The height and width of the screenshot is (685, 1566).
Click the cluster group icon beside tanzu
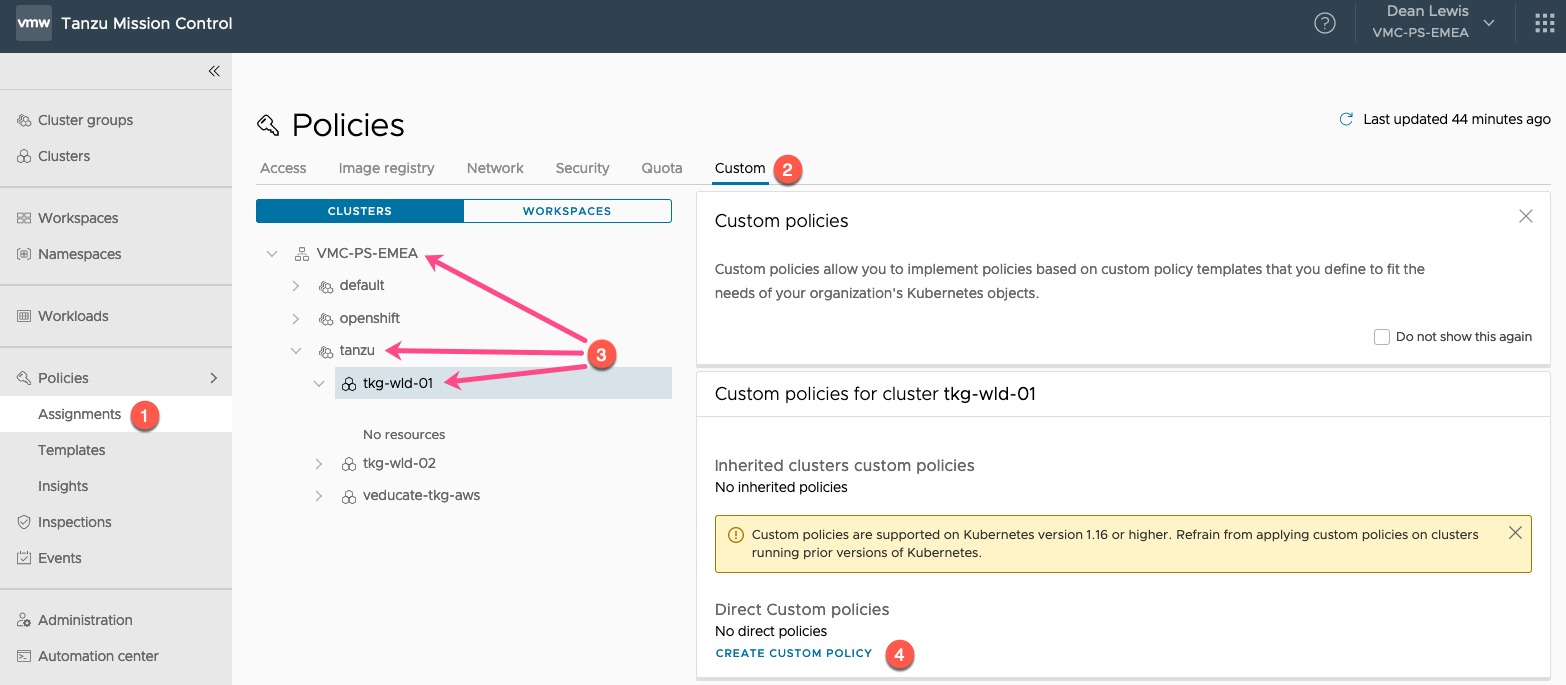325,351
